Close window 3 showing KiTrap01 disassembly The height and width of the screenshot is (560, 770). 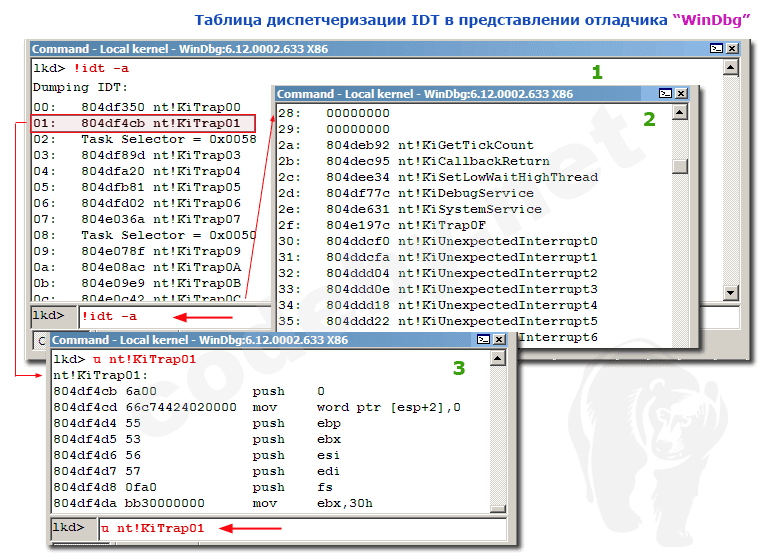(499, 339)
